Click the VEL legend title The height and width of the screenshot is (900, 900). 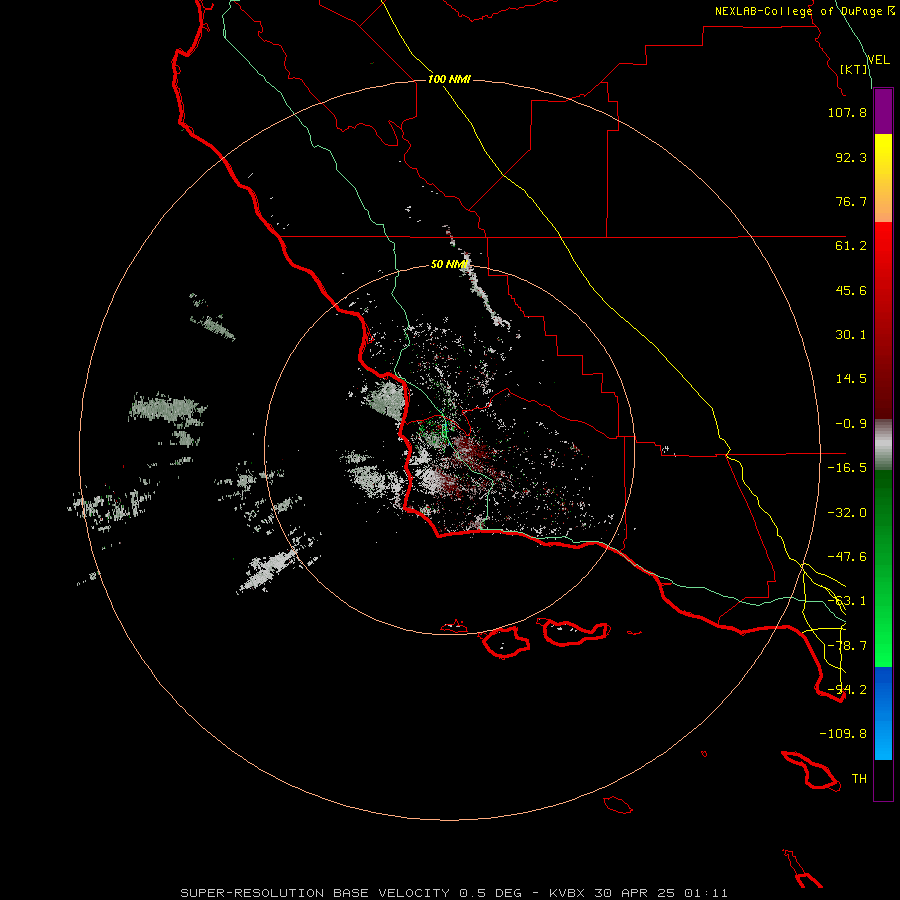879,60
